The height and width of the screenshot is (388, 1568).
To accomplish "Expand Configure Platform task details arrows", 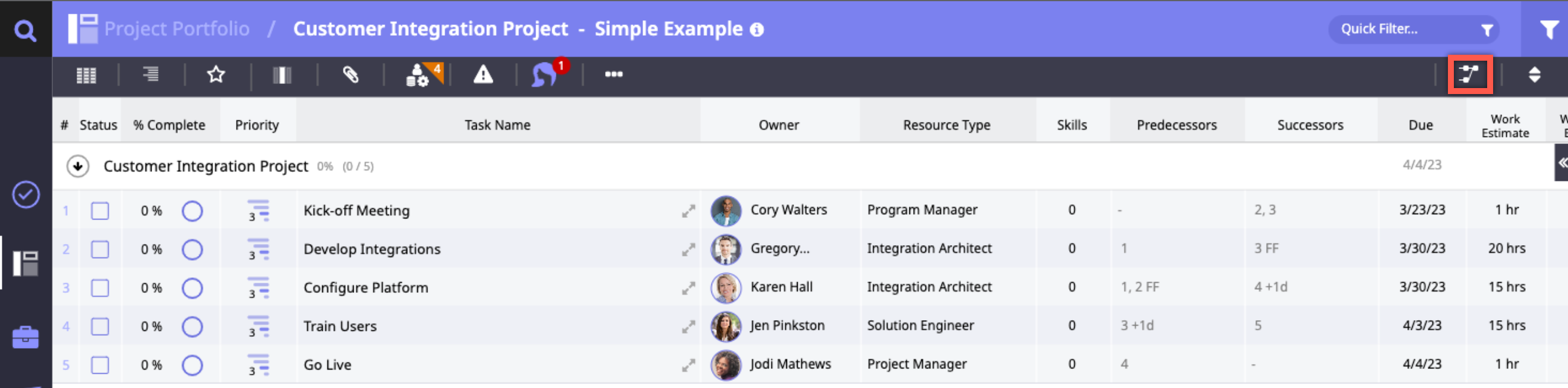I will (x=688, y=288).
